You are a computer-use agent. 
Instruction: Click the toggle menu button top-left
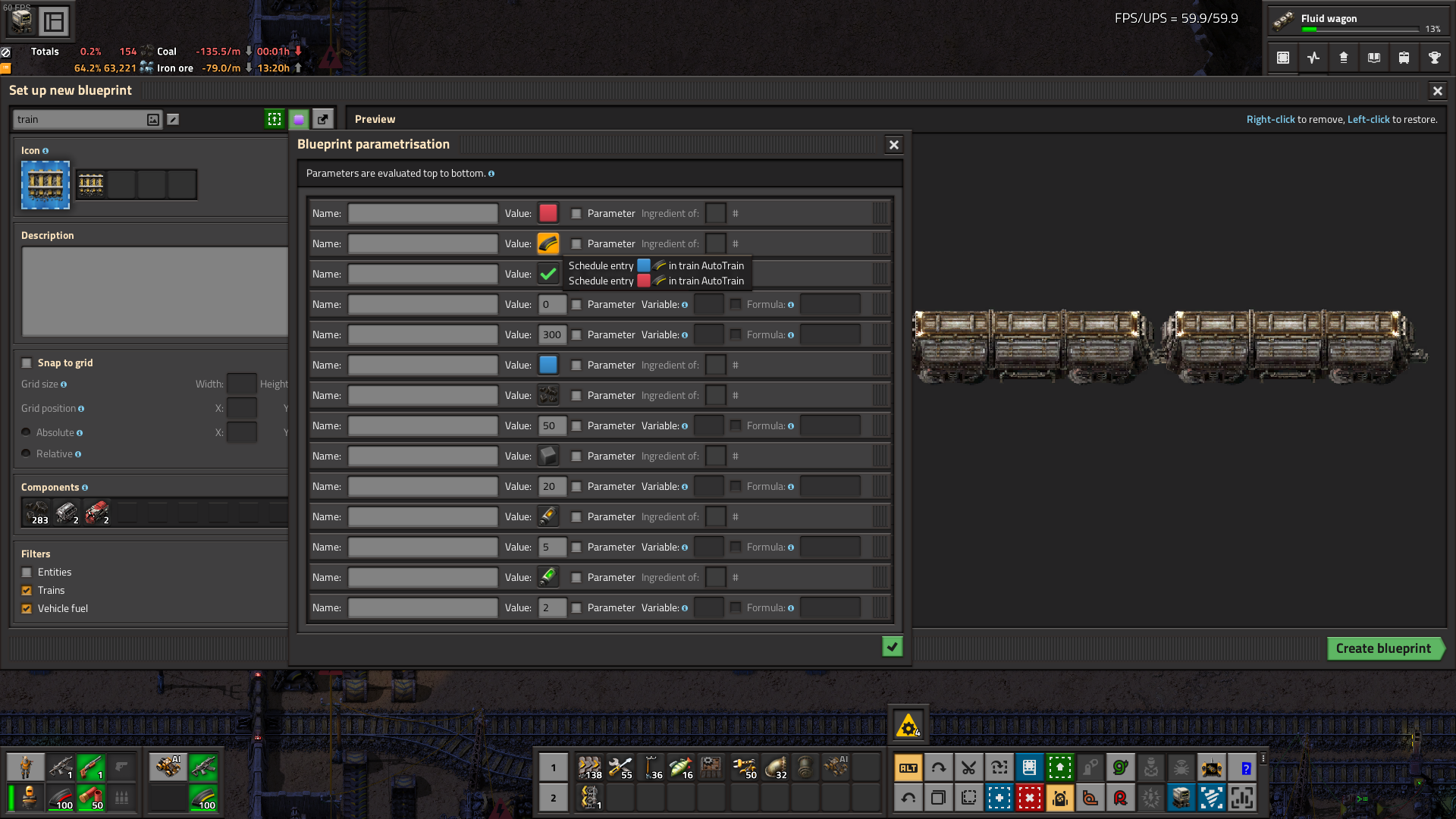54,22
